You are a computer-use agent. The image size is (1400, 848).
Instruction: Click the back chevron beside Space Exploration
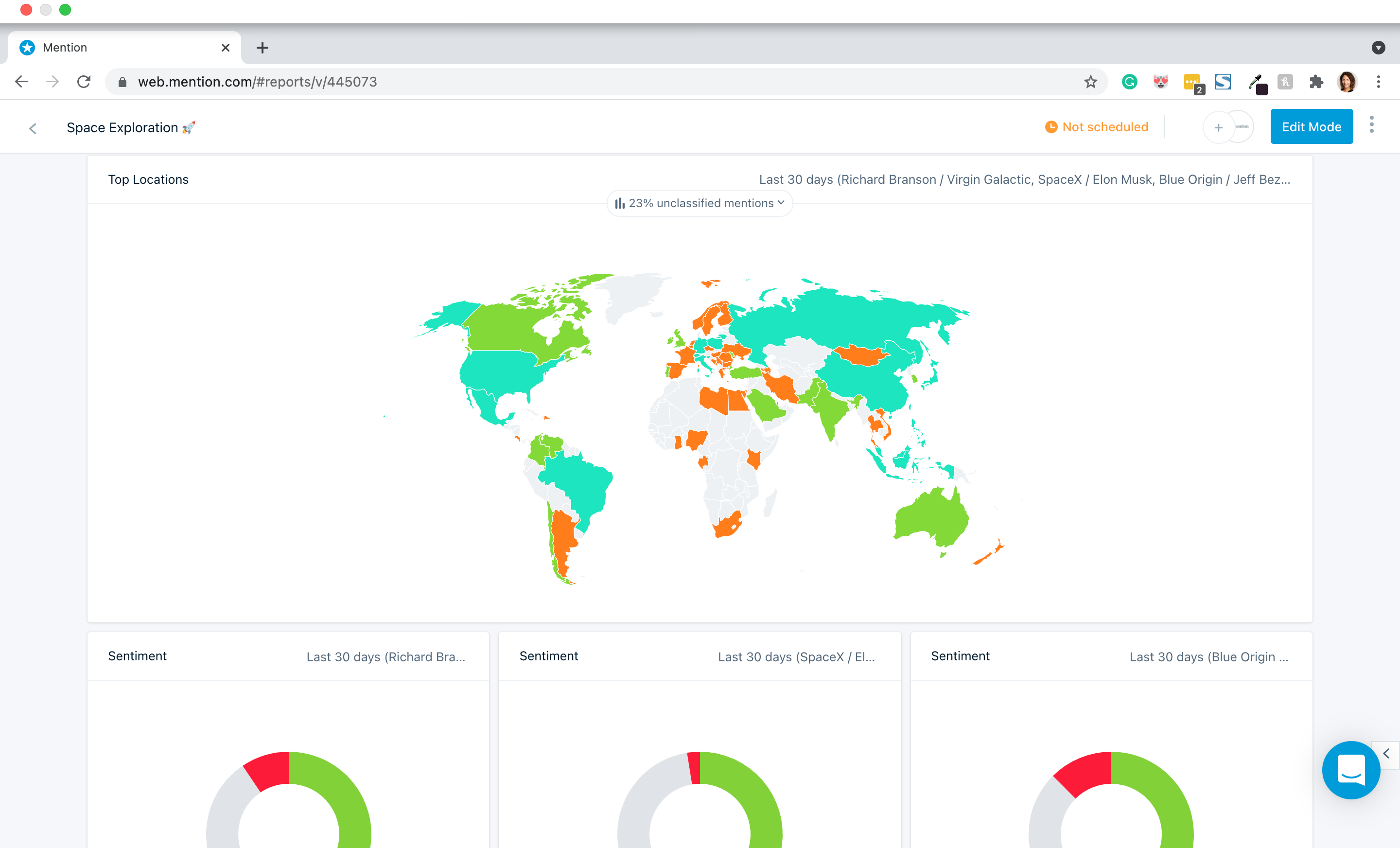pos(33,128)
